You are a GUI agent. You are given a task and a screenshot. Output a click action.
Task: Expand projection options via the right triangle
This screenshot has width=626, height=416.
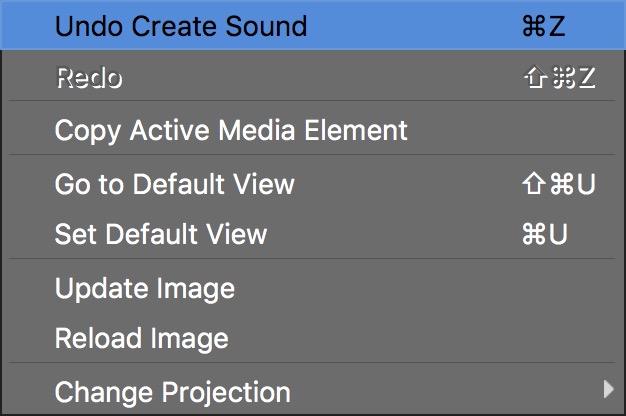(608, 388)
